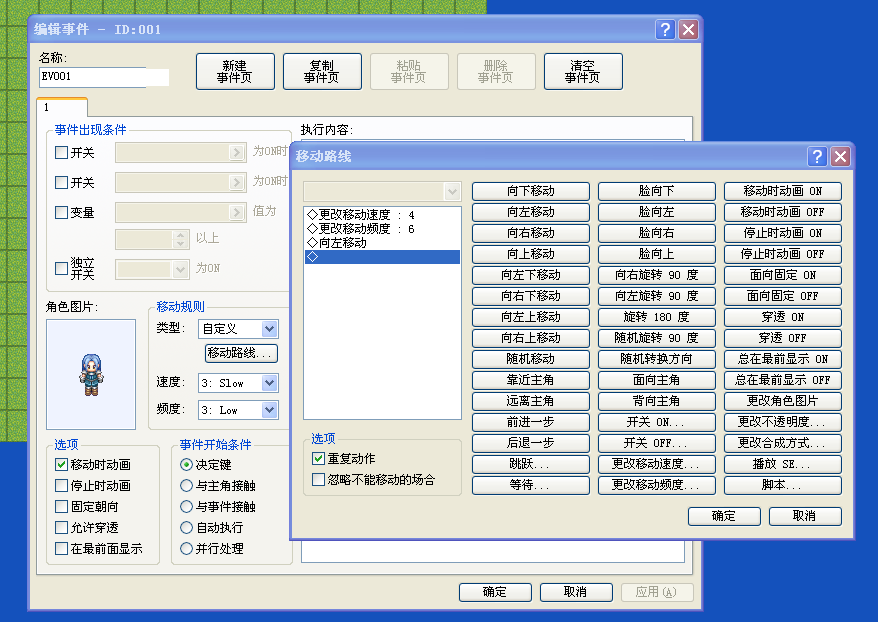Select 与主角接触 radio button
Viewport: 878px width, 622px height.
coord(186,485)
